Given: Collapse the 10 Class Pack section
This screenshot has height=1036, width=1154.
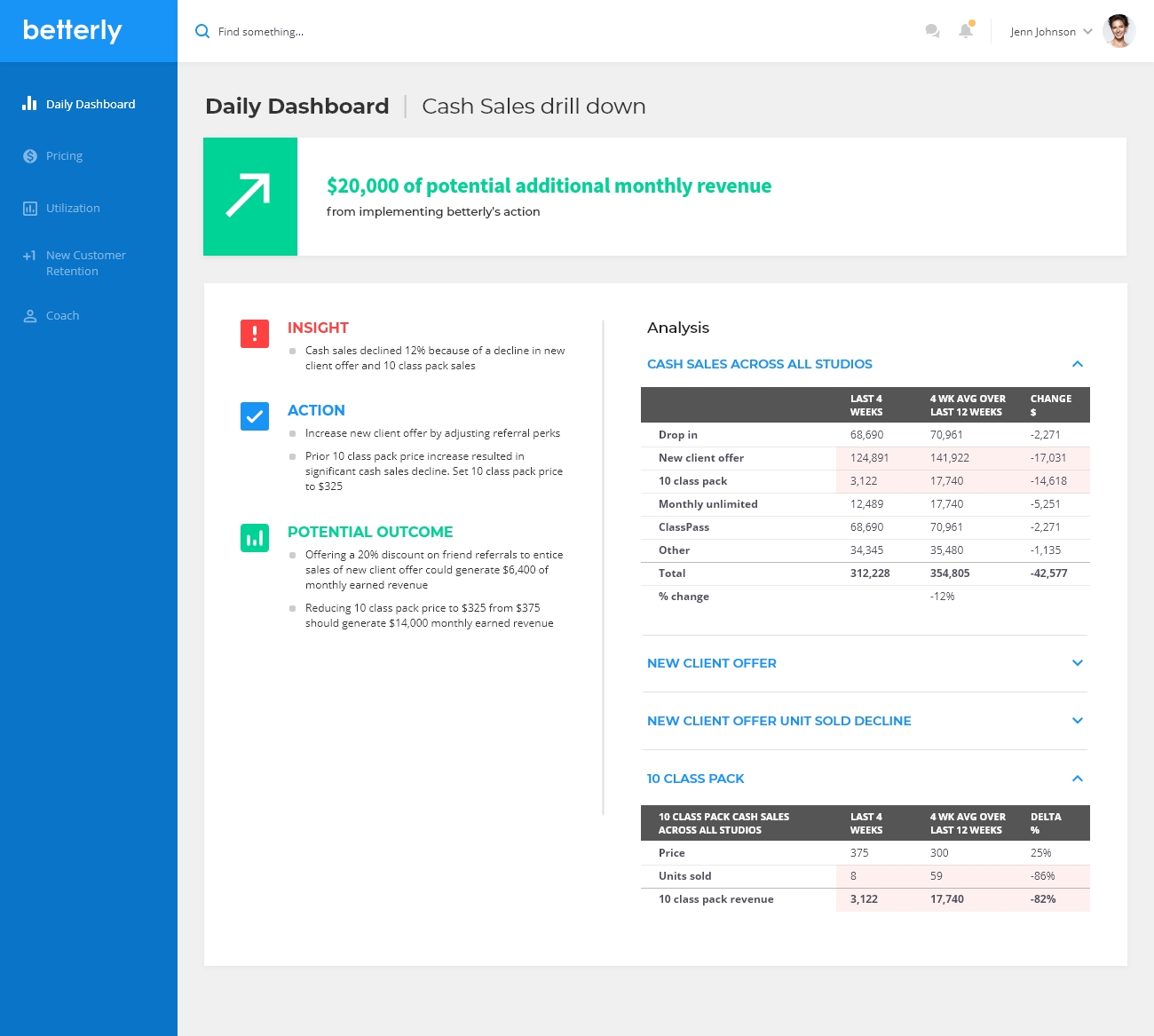Looking at the screenshot, I should pyautogui.click(x=1077, y=779).
